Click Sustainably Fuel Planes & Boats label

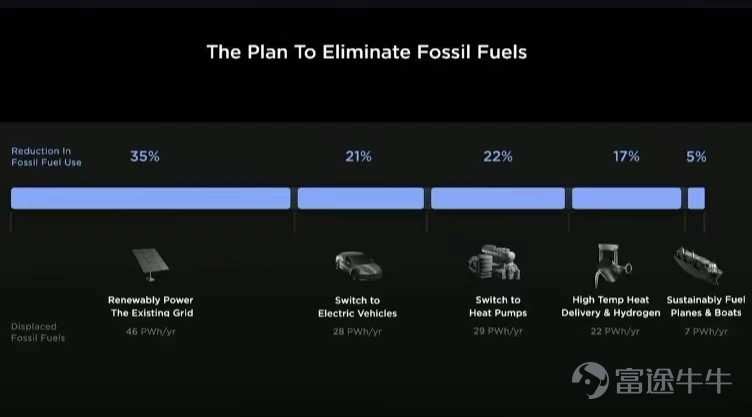coord(706,306)
